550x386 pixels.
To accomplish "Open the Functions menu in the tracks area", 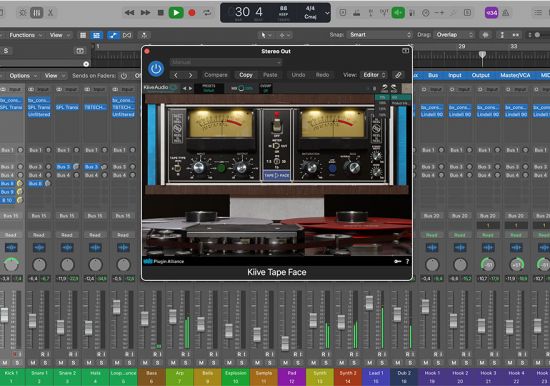I will pyautogui.click(x=25, y=35).
